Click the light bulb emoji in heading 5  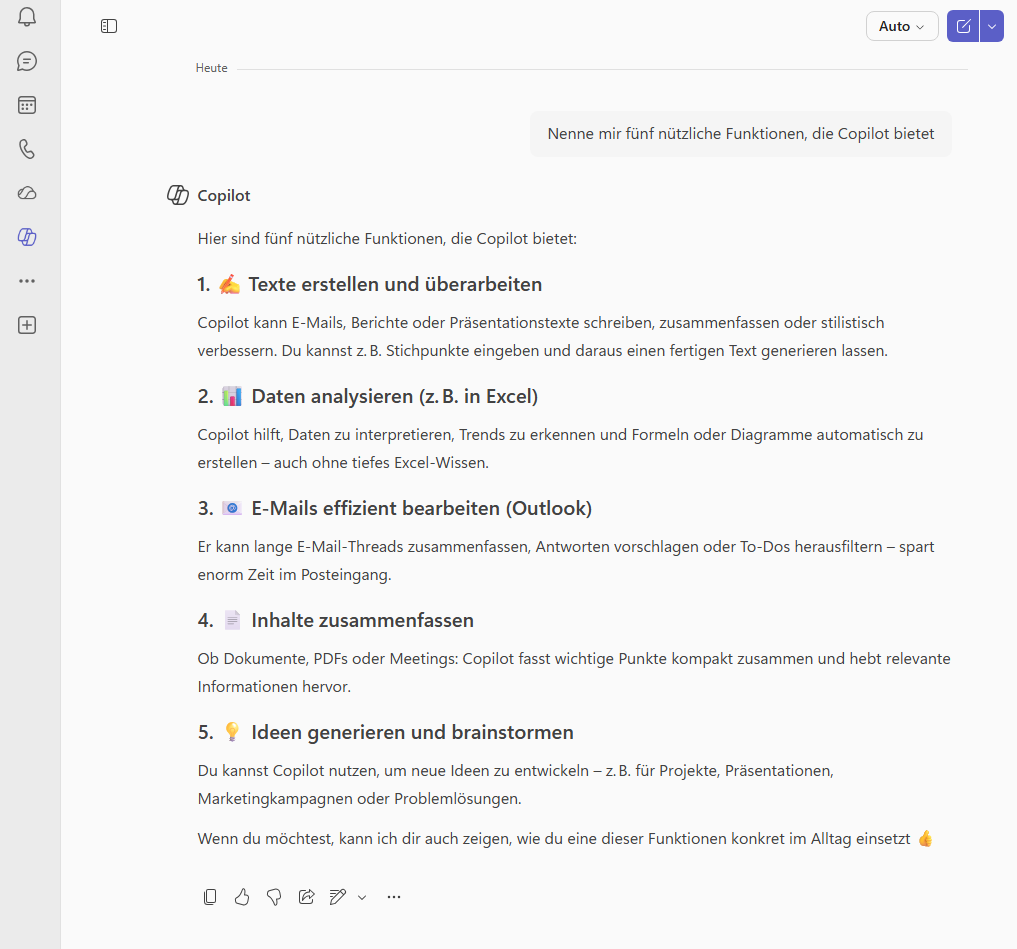[x=232, y=732]
